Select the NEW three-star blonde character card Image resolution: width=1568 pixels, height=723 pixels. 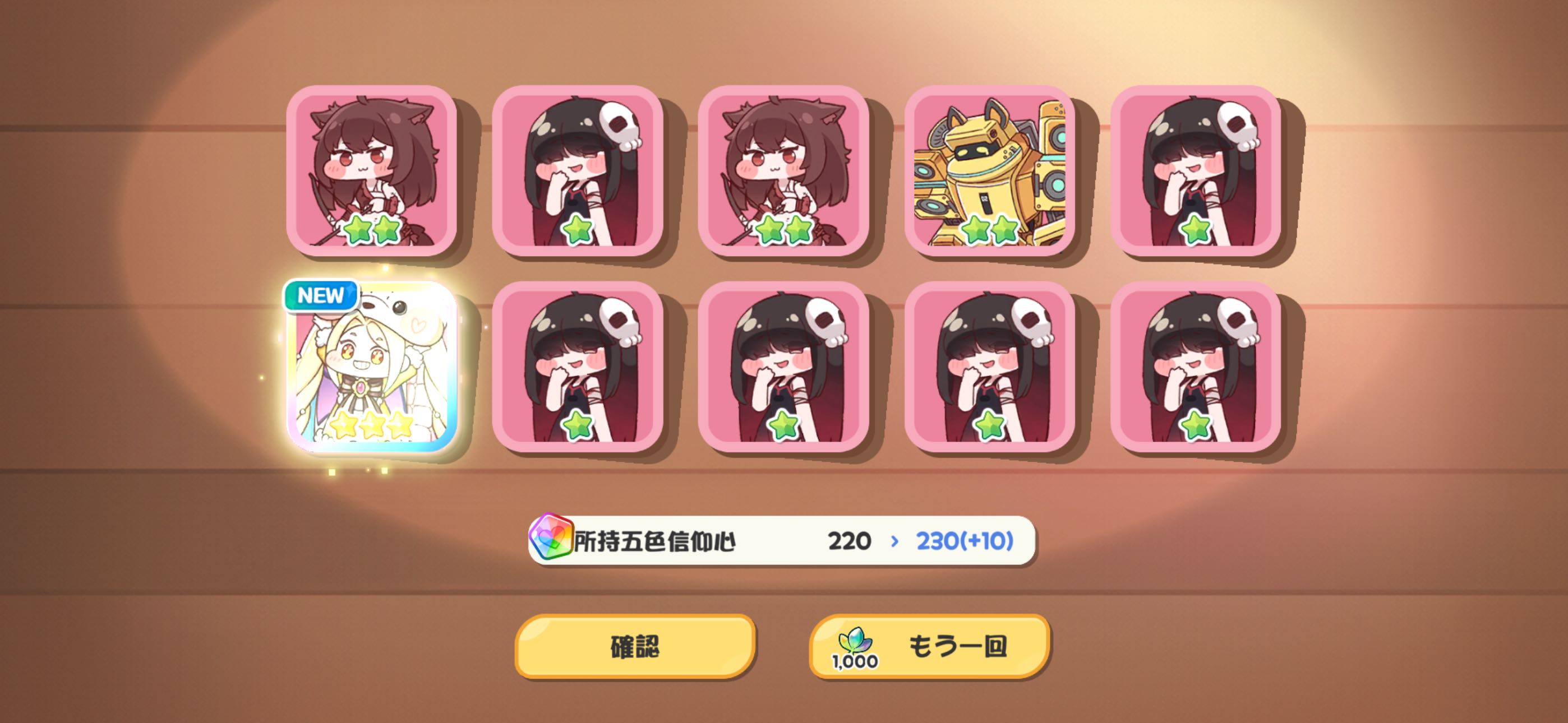pyautogui.click(x=371, y=367)
